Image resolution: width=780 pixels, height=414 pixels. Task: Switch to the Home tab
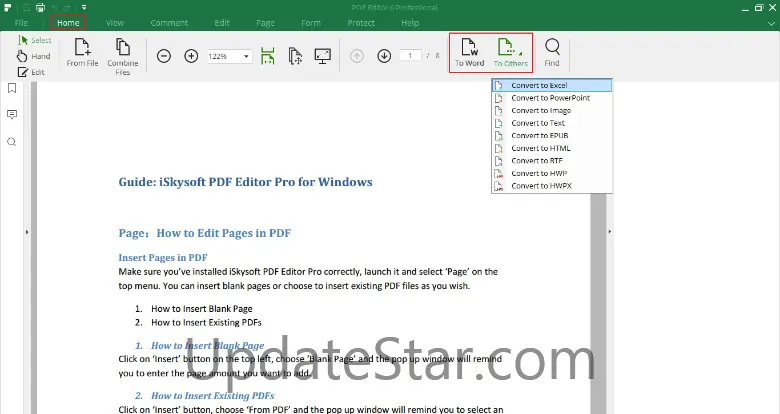tap(68, 23)
